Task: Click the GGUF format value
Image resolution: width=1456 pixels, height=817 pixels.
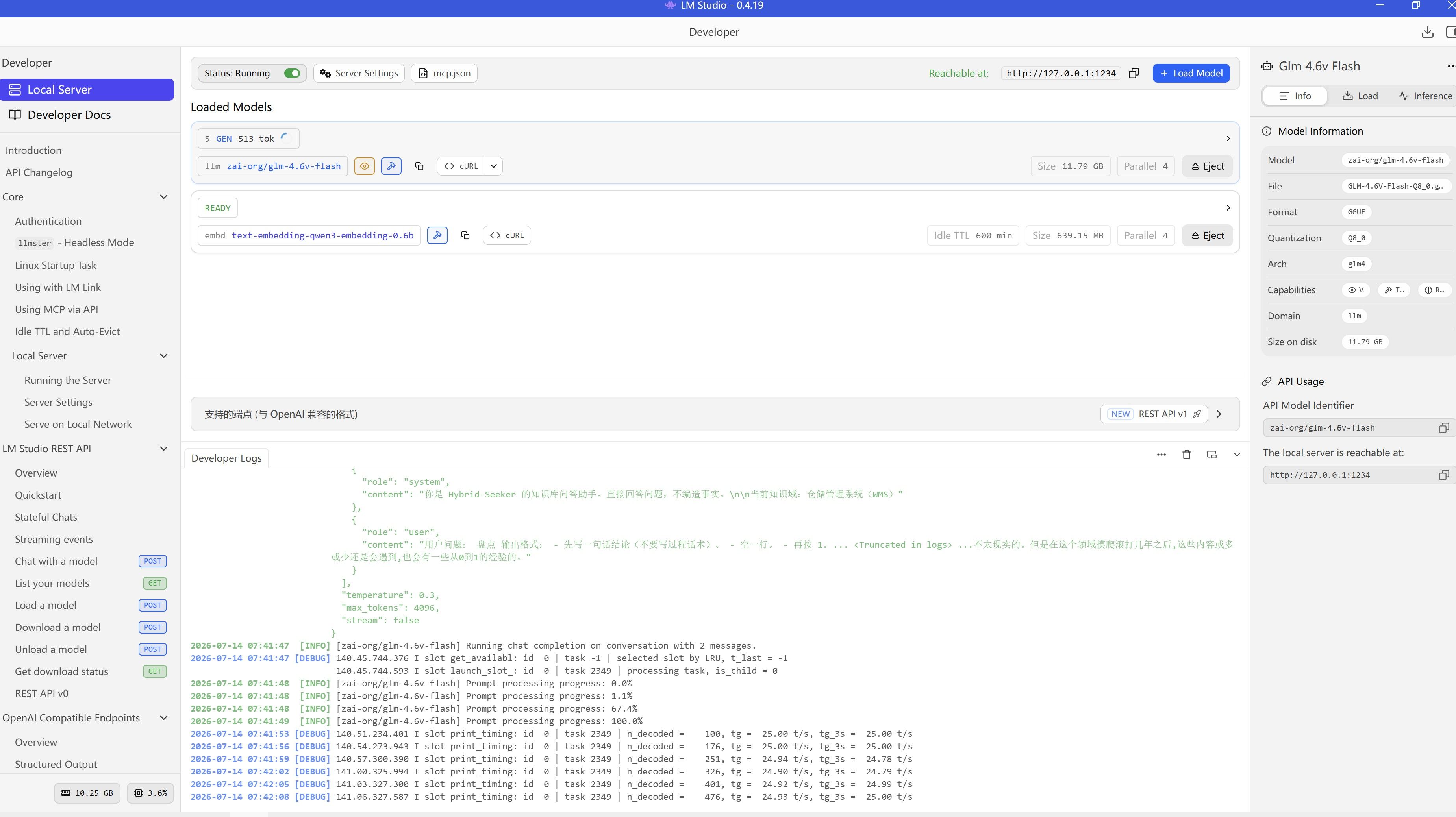Action: click(1356, 212)
